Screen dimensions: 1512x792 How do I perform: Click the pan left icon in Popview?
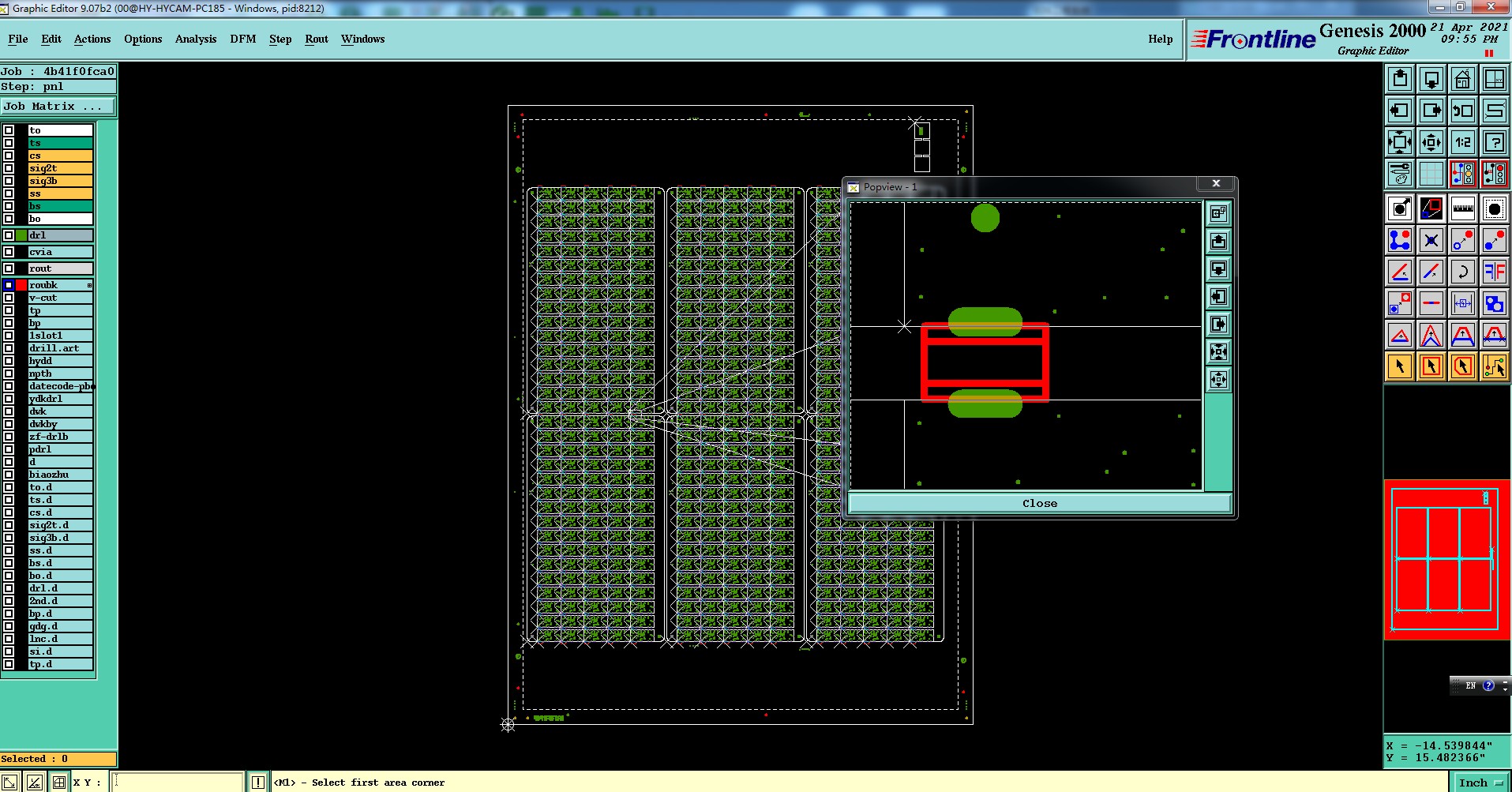tap(1218, 296)
